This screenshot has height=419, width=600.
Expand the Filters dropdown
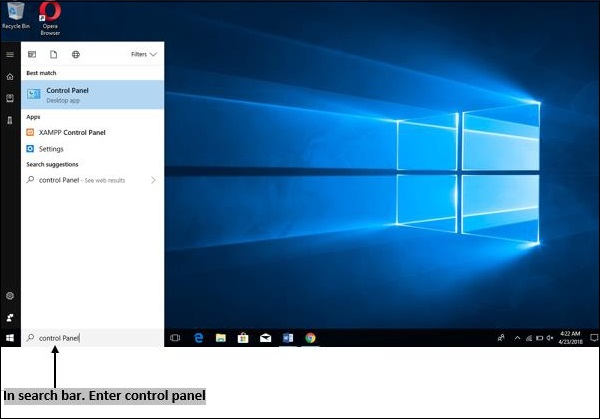point(142,54)
